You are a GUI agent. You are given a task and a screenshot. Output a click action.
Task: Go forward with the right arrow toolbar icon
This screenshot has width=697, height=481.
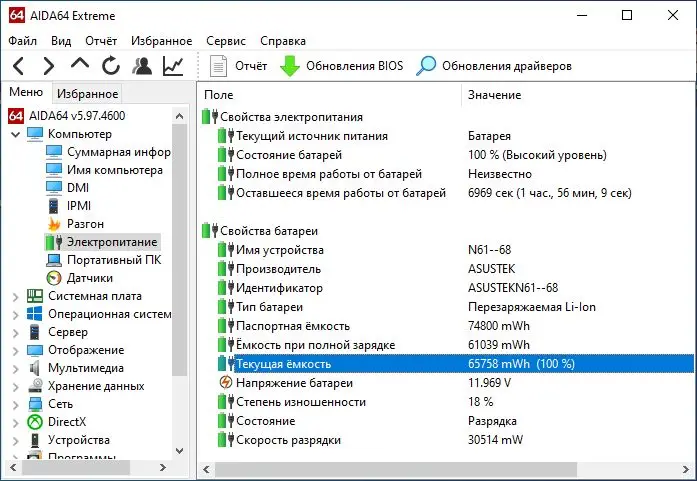coord(48,66)
